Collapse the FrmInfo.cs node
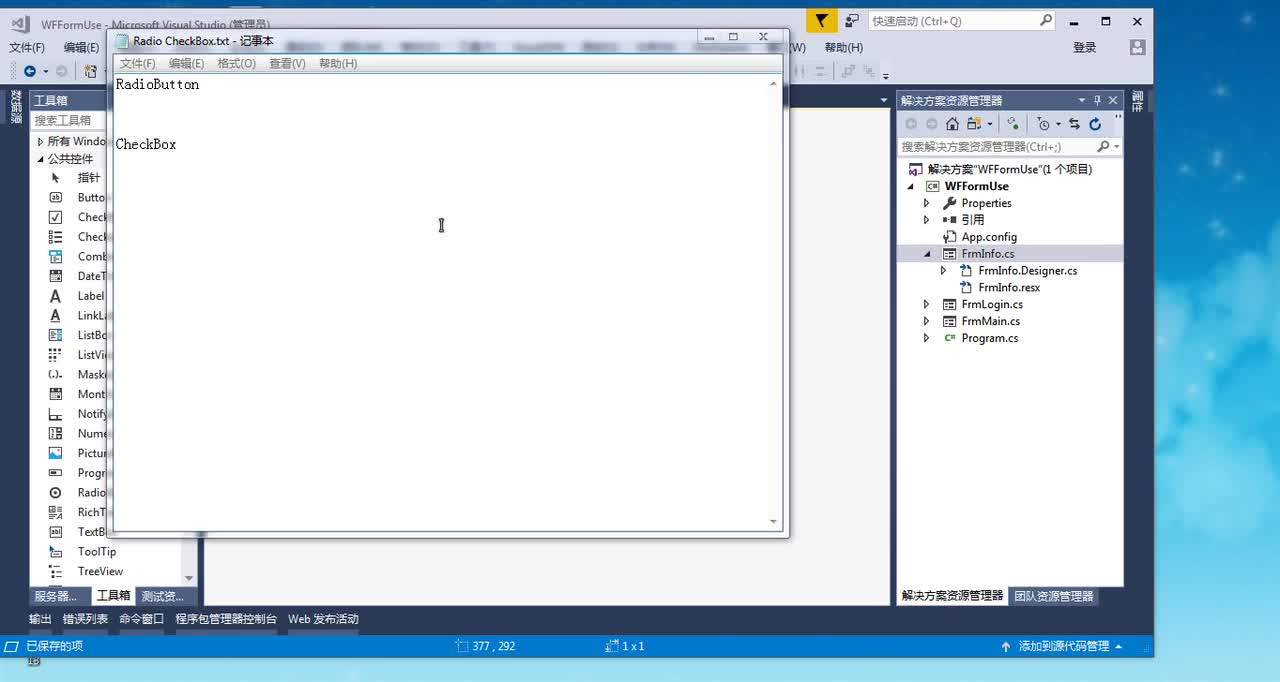 pos(926,254)
